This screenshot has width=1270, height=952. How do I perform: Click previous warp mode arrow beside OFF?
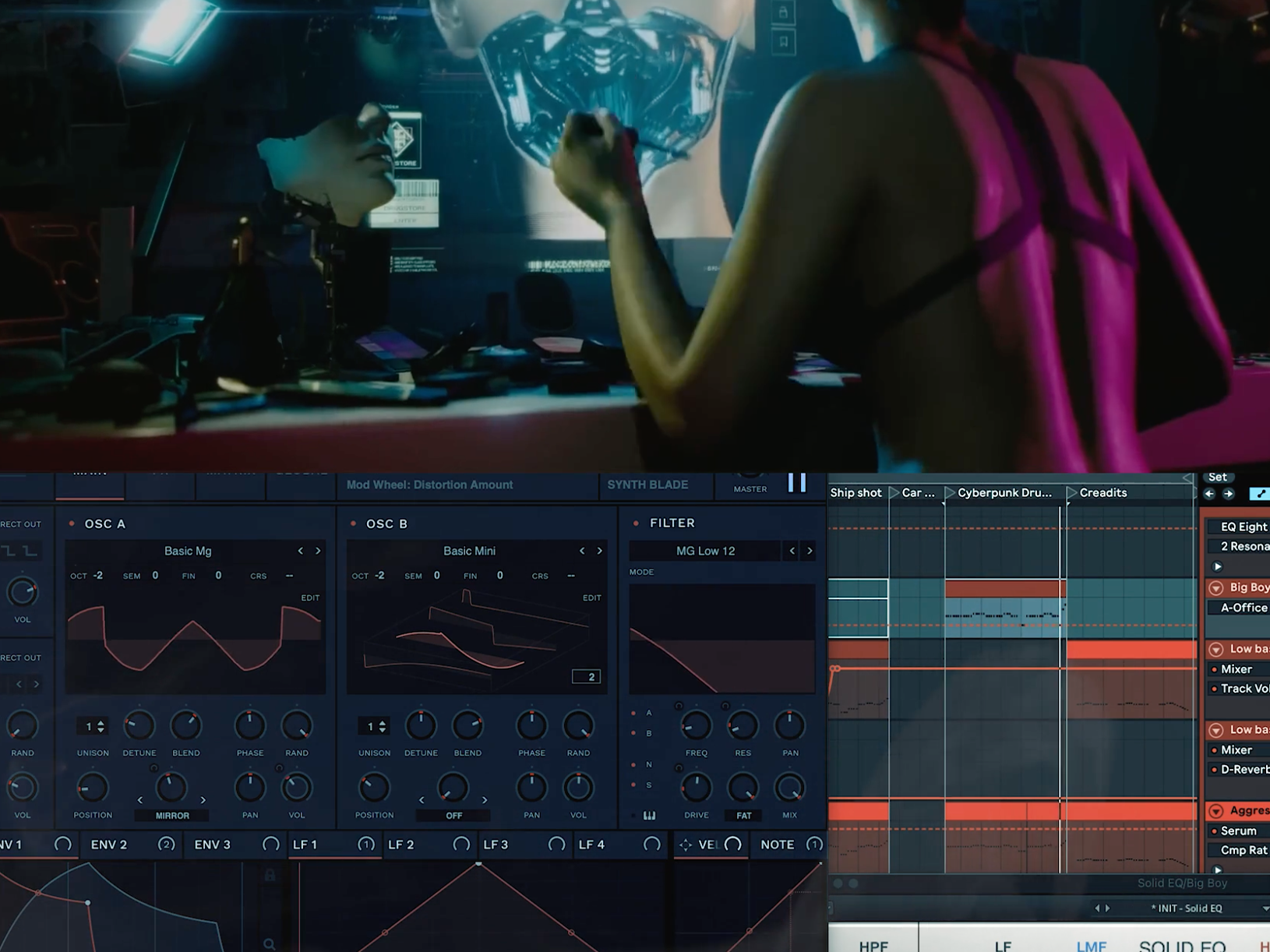pyautogui.click(x=422, y=800)
